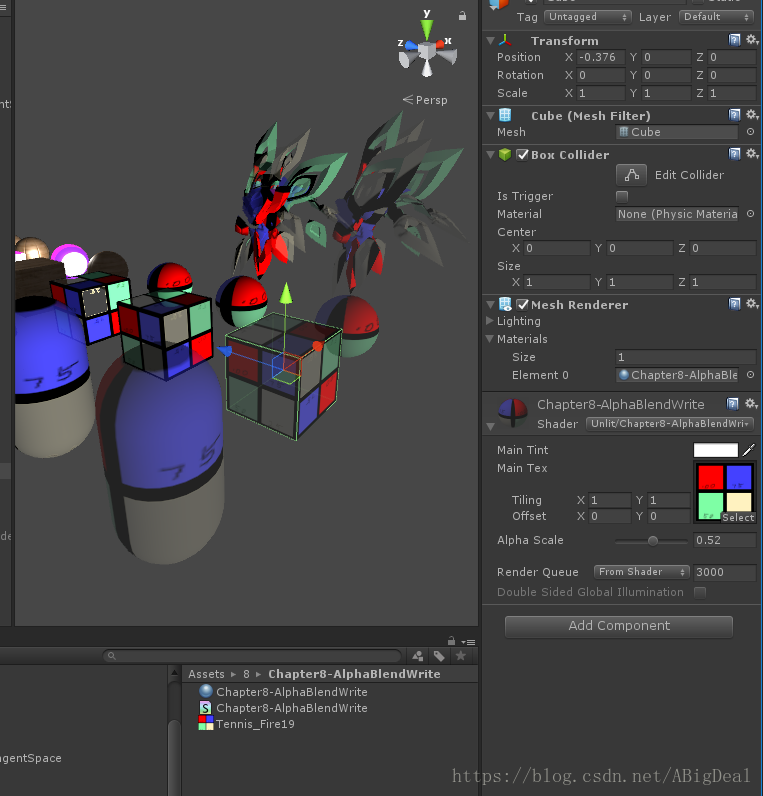
Task: Collapse the Mesh Renderer foldout
Action: tap(490, 305)
